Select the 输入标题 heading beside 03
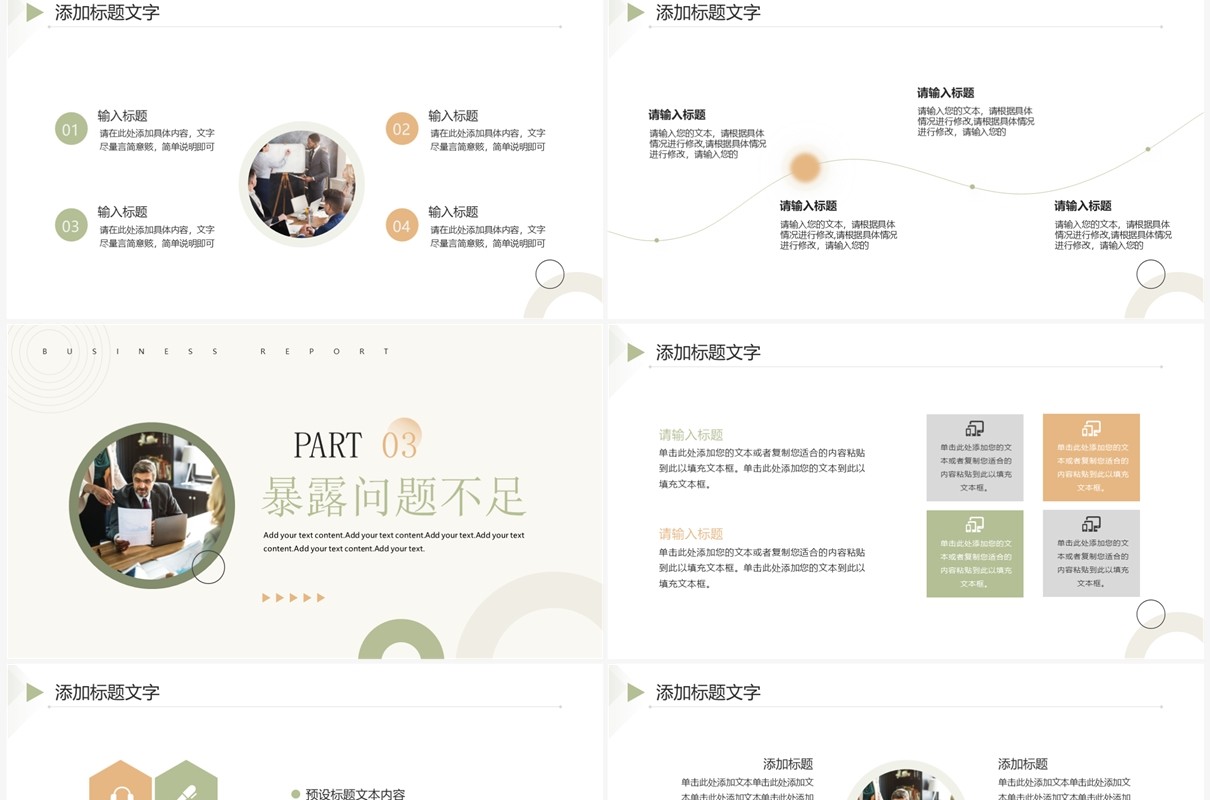Viewport: 1210px width, 800px height. coord(122,212)
